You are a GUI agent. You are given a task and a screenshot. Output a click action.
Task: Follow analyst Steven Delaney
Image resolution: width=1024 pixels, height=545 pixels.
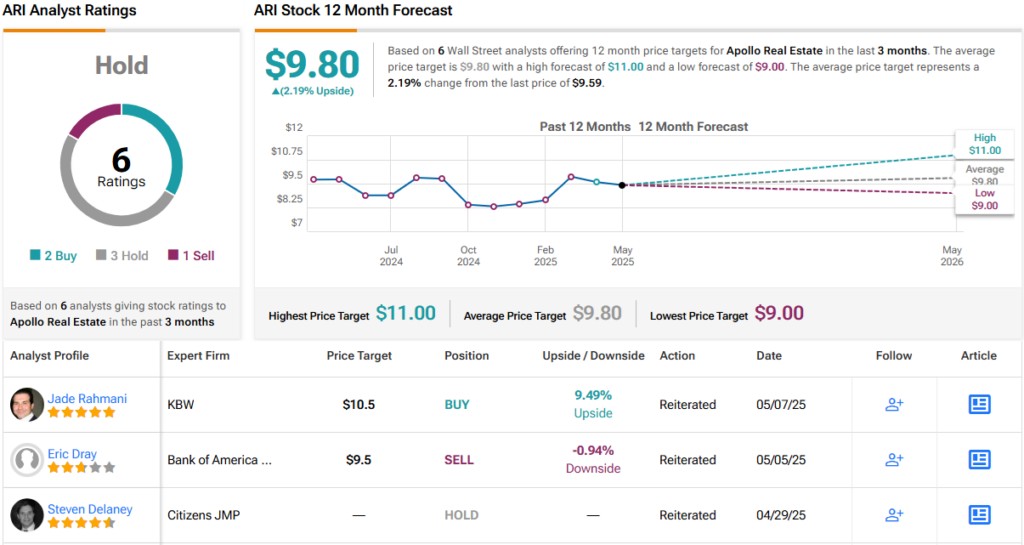[894, 515]
